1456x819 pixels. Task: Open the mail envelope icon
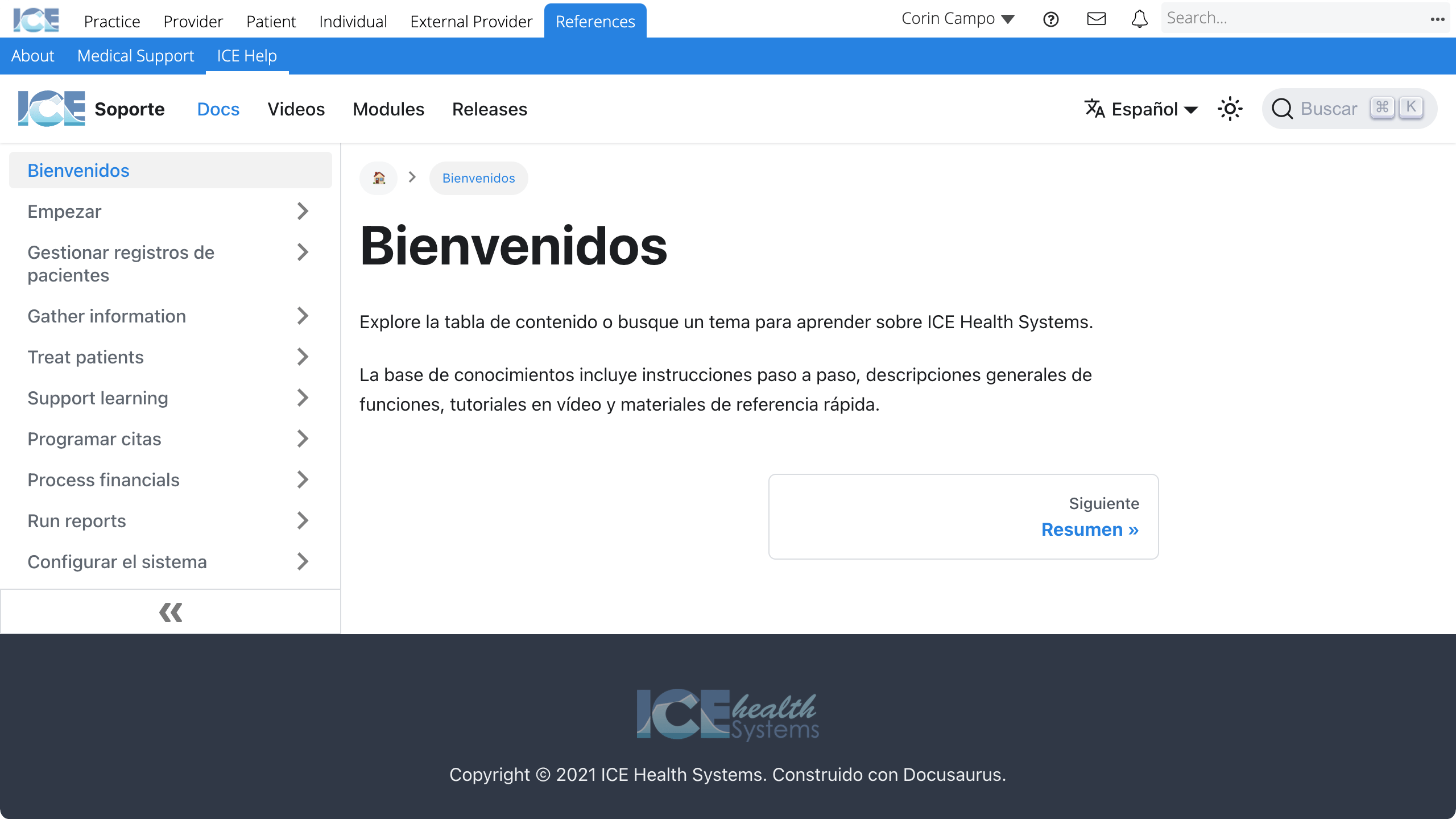click(x=1097, y=19)
